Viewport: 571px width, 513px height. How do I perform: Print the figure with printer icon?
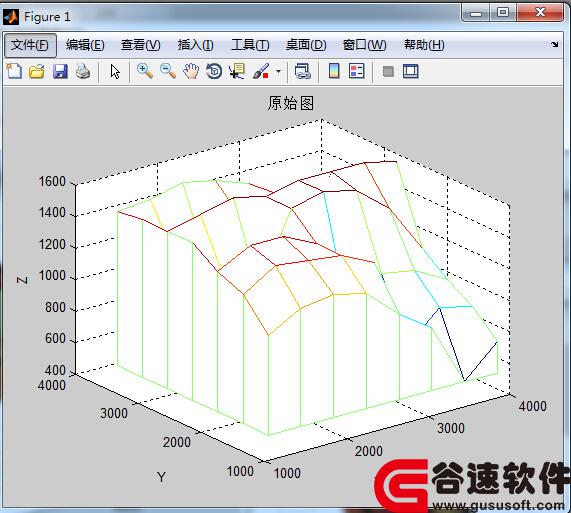[x=83, y=71]
